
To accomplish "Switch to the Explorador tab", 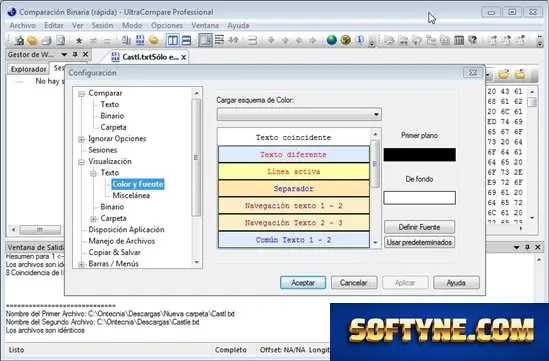I will point(28,69).
